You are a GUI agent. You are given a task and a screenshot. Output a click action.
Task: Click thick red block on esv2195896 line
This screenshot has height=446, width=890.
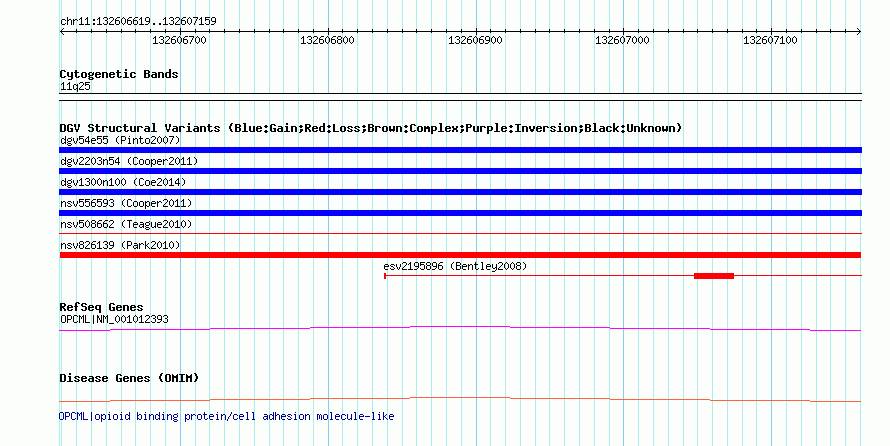pyautogui.click(x=714, y=276)
